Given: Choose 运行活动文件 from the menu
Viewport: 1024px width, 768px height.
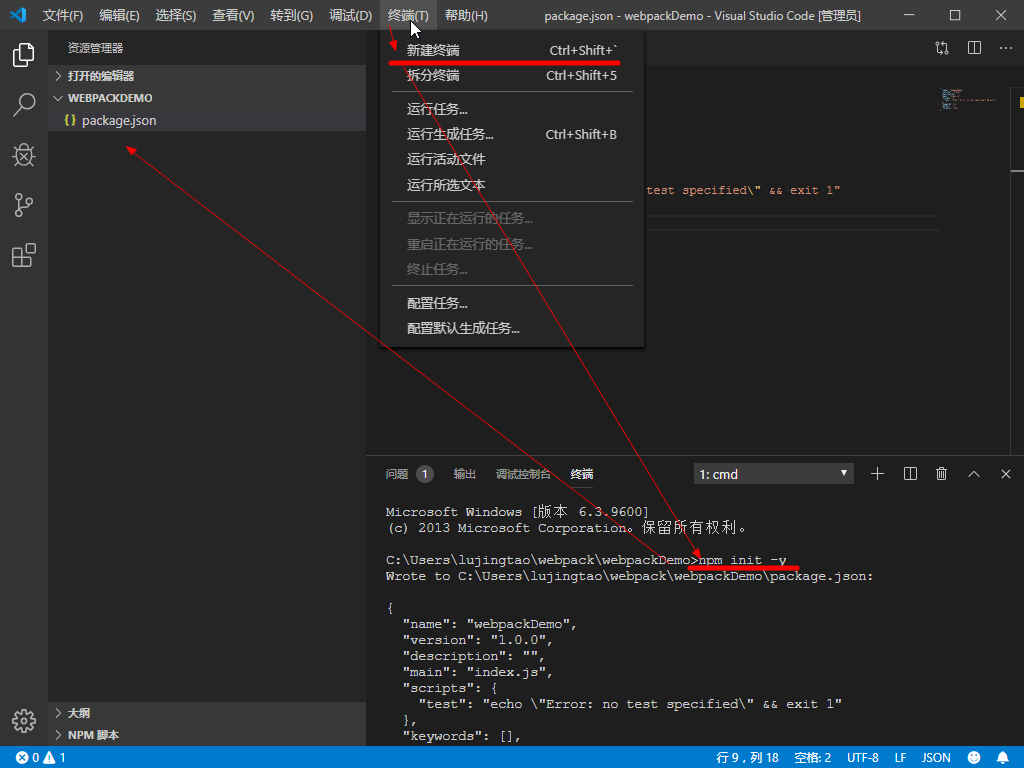Looking at the screenshot, I should pyautogui.click(x=512, y=159).
